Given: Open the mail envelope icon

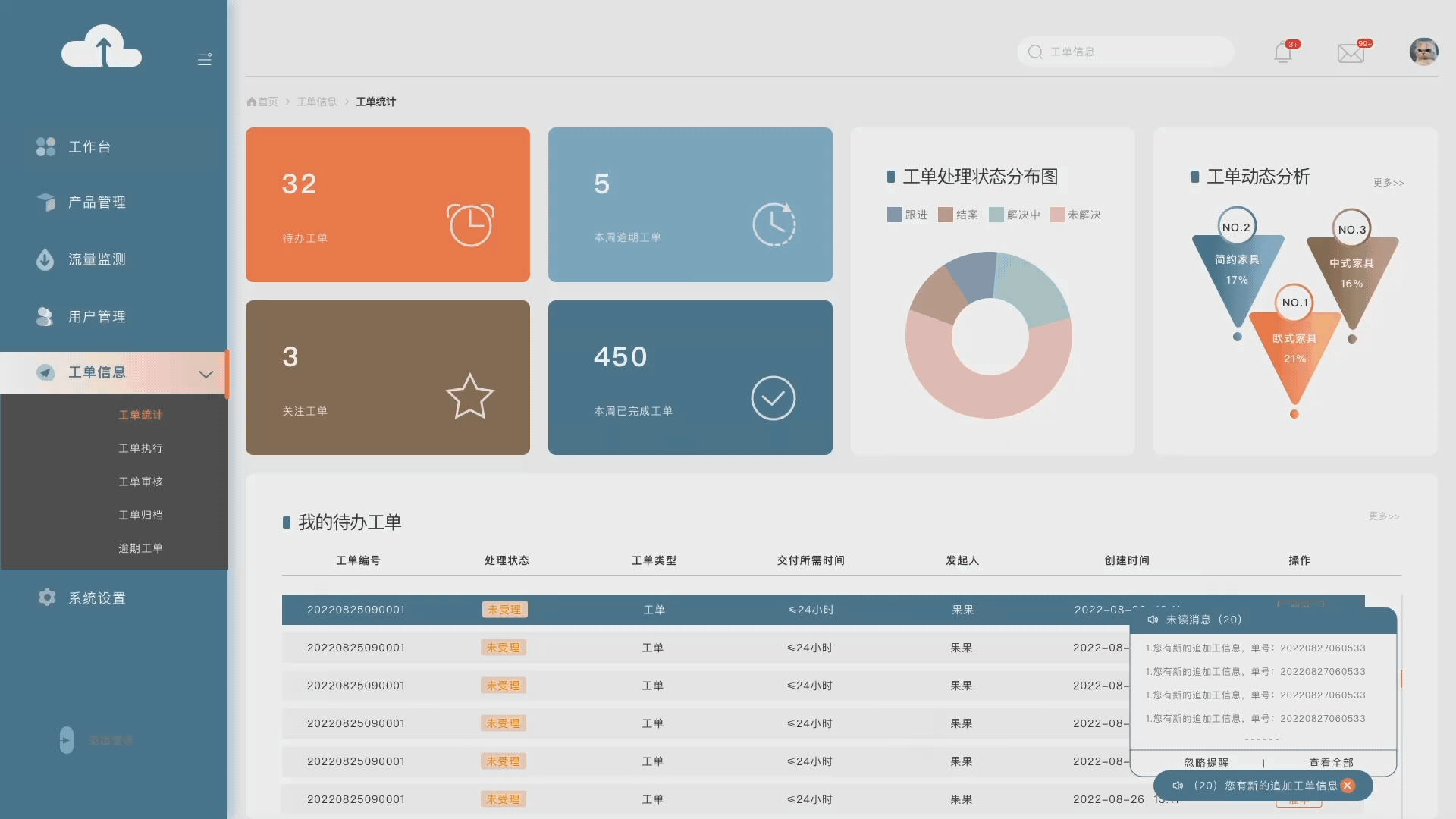Looking at the screenshot, I should click(1351, 53).
